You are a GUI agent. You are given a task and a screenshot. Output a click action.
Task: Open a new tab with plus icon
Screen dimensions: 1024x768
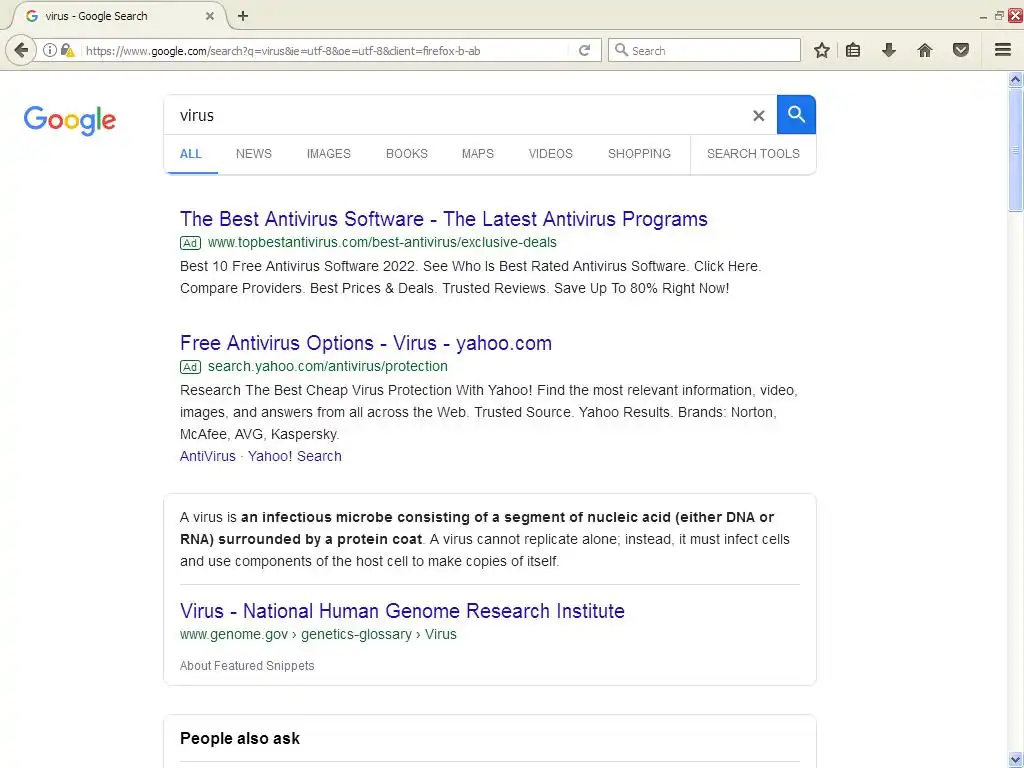(243, 16)
